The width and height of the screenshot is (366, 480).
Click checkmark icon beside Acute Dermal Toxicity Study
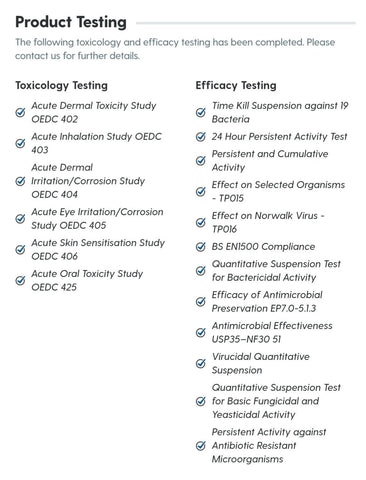coord(20,112)
